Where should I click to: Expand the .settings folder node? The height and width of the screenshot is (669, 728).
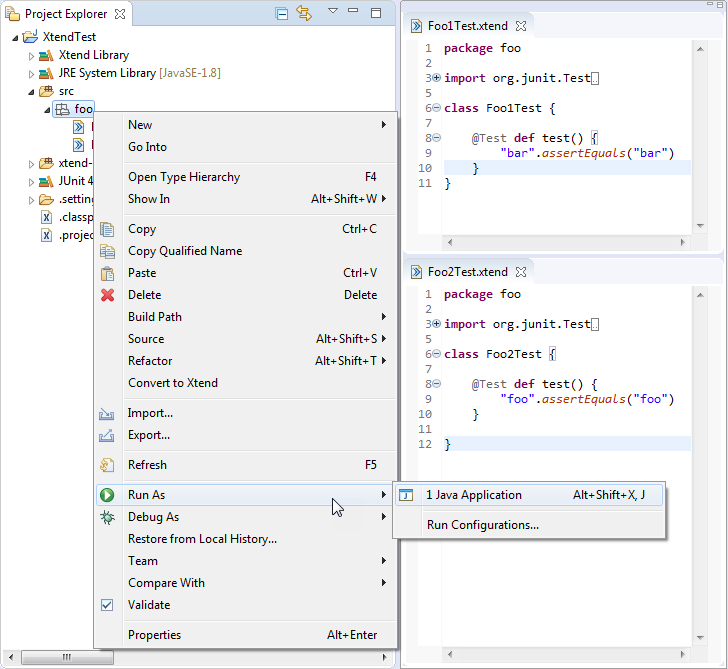pyautogui.click(x=31, y=200)
